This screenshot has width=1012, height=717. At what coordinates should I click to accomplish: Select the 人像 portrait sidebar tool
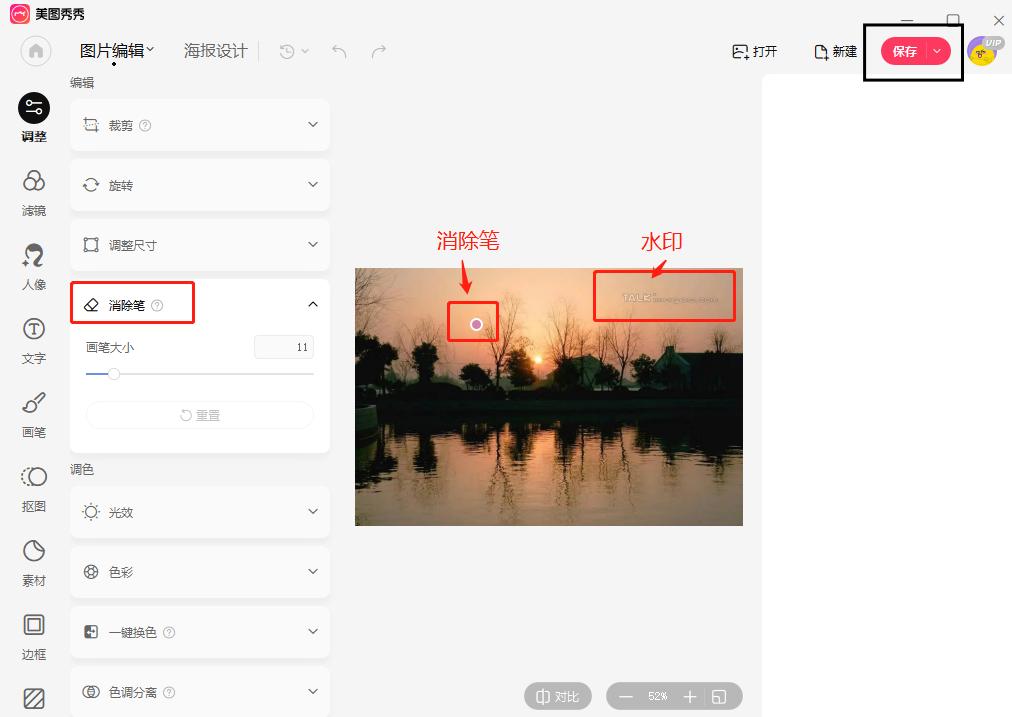(x=34, y=267)
